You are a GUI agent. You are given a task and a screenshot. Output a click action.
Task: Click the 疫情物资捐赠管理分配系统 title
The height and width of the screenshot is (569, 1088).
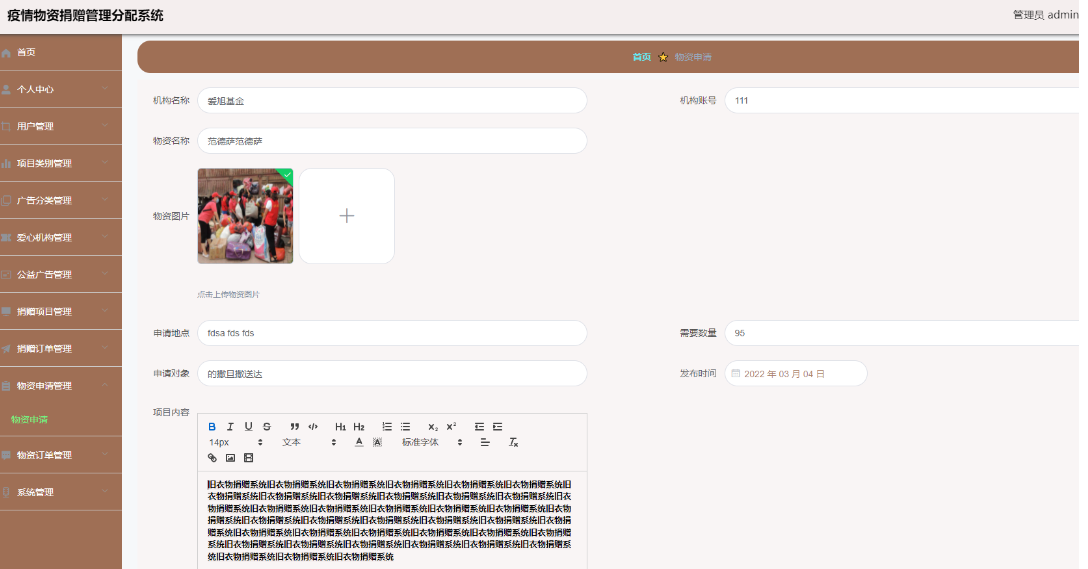click(x=85, y=15)
